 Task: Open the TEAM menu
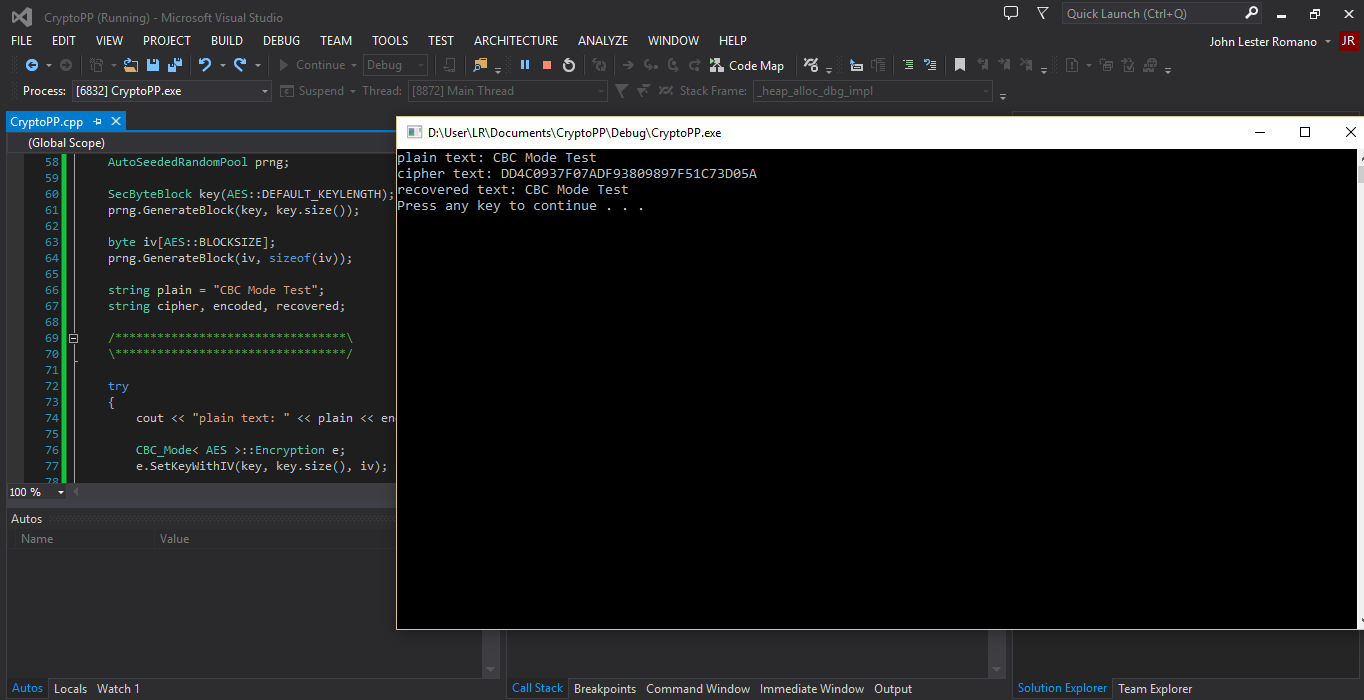336,41
